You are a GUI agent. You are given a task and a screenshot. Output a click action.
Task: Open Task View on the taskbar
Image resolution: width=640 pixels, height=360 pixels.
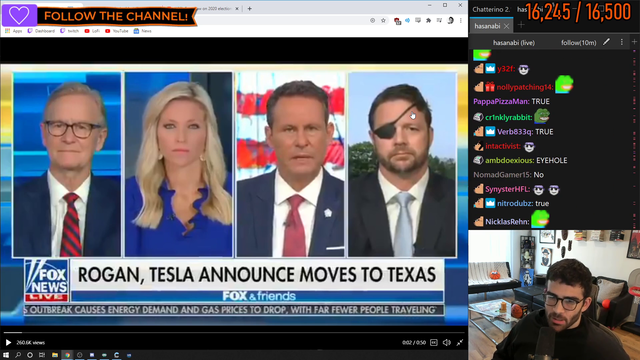tap(42, 355)
